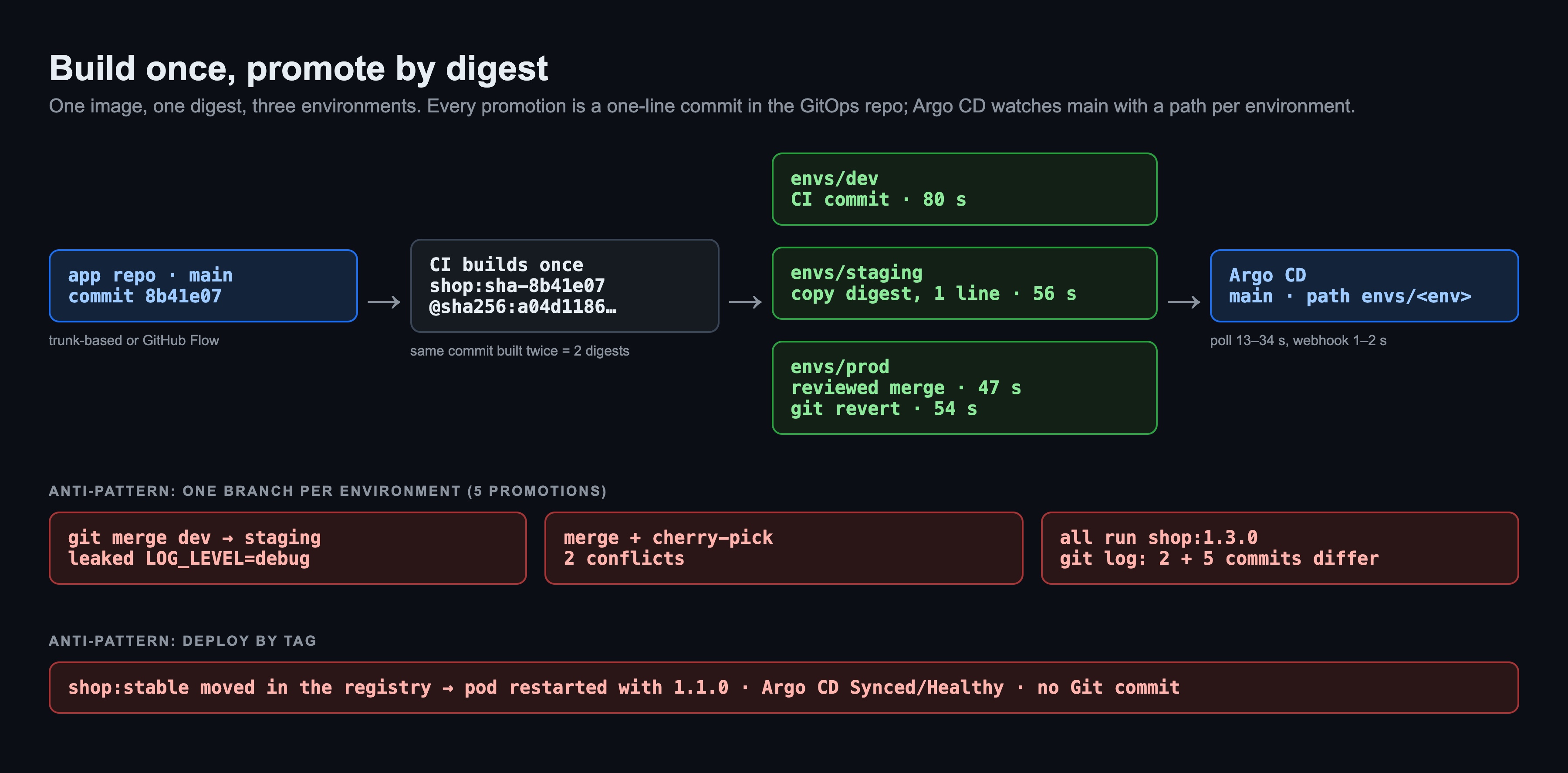Select the 'app repo · main' commit 8b41e07 box
The width and height of the screenshot is (1568, 773).
(203, 286)
